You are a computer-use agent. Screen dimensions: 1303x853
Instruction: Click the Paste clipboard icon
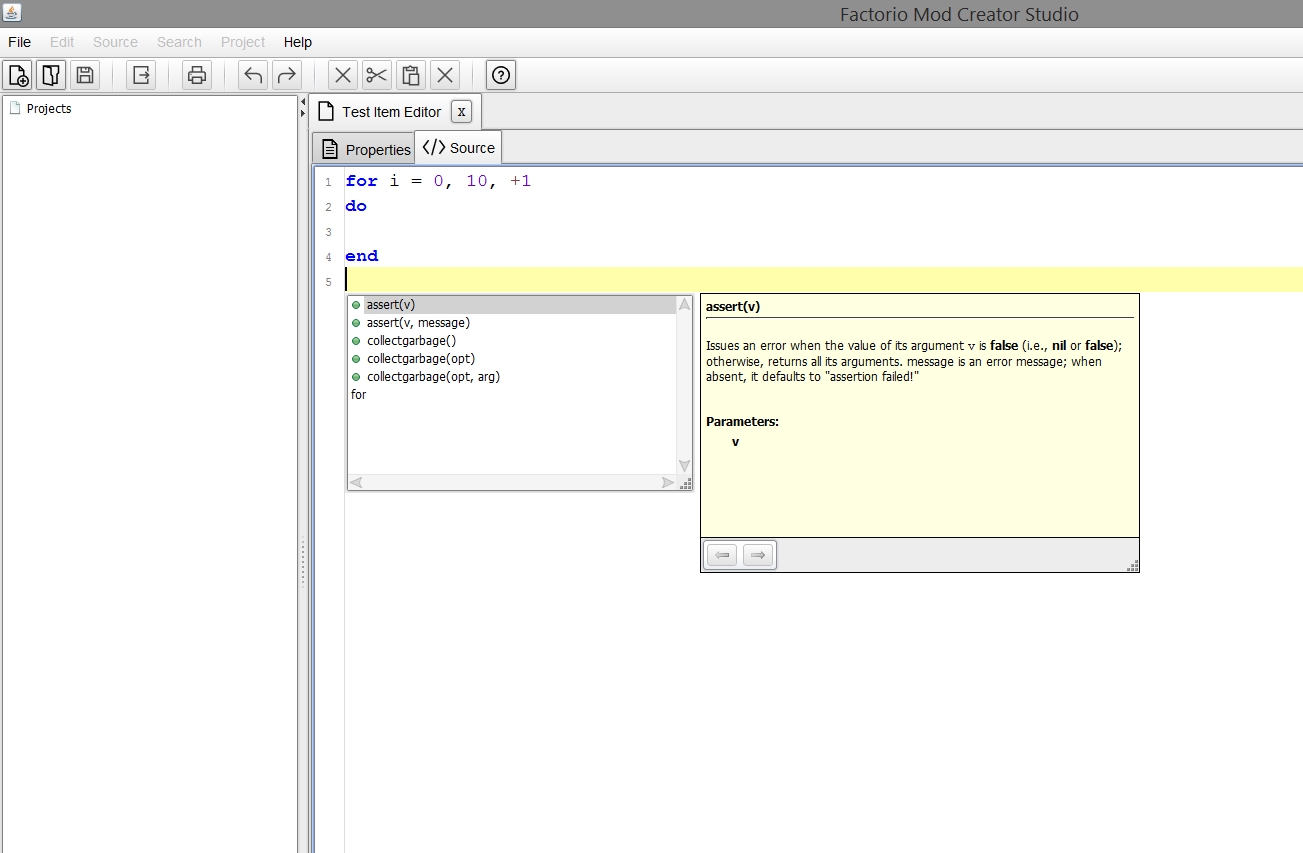[410, 75]
